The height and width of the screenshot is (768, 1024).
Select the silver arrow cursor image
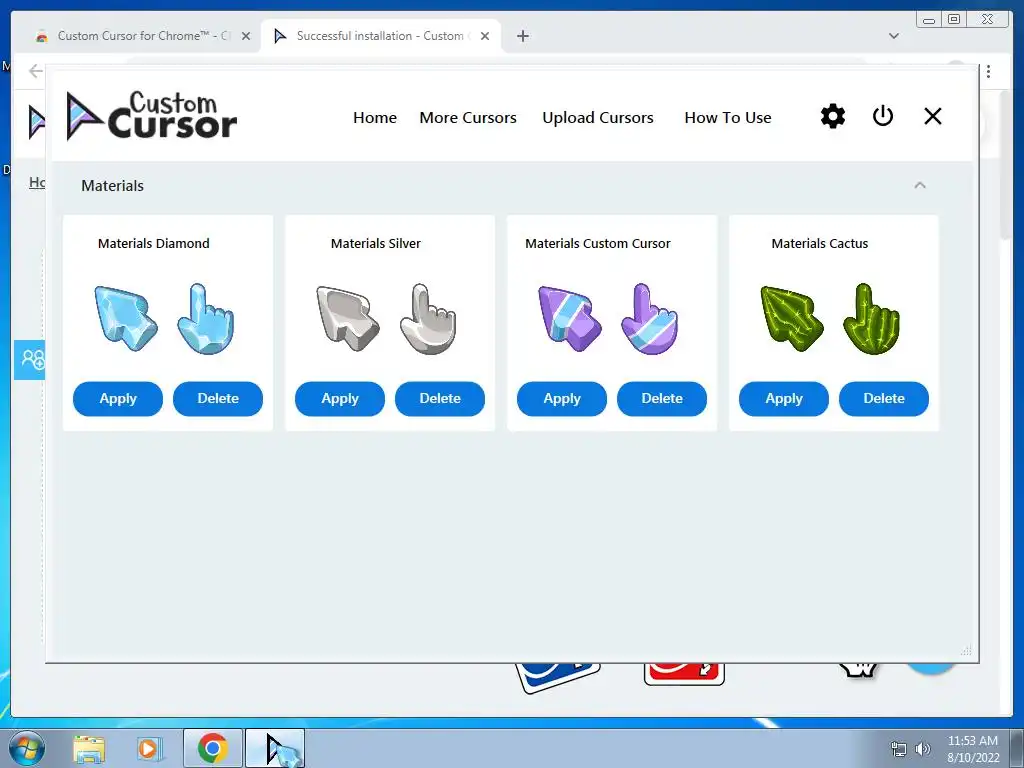point(347,319)
